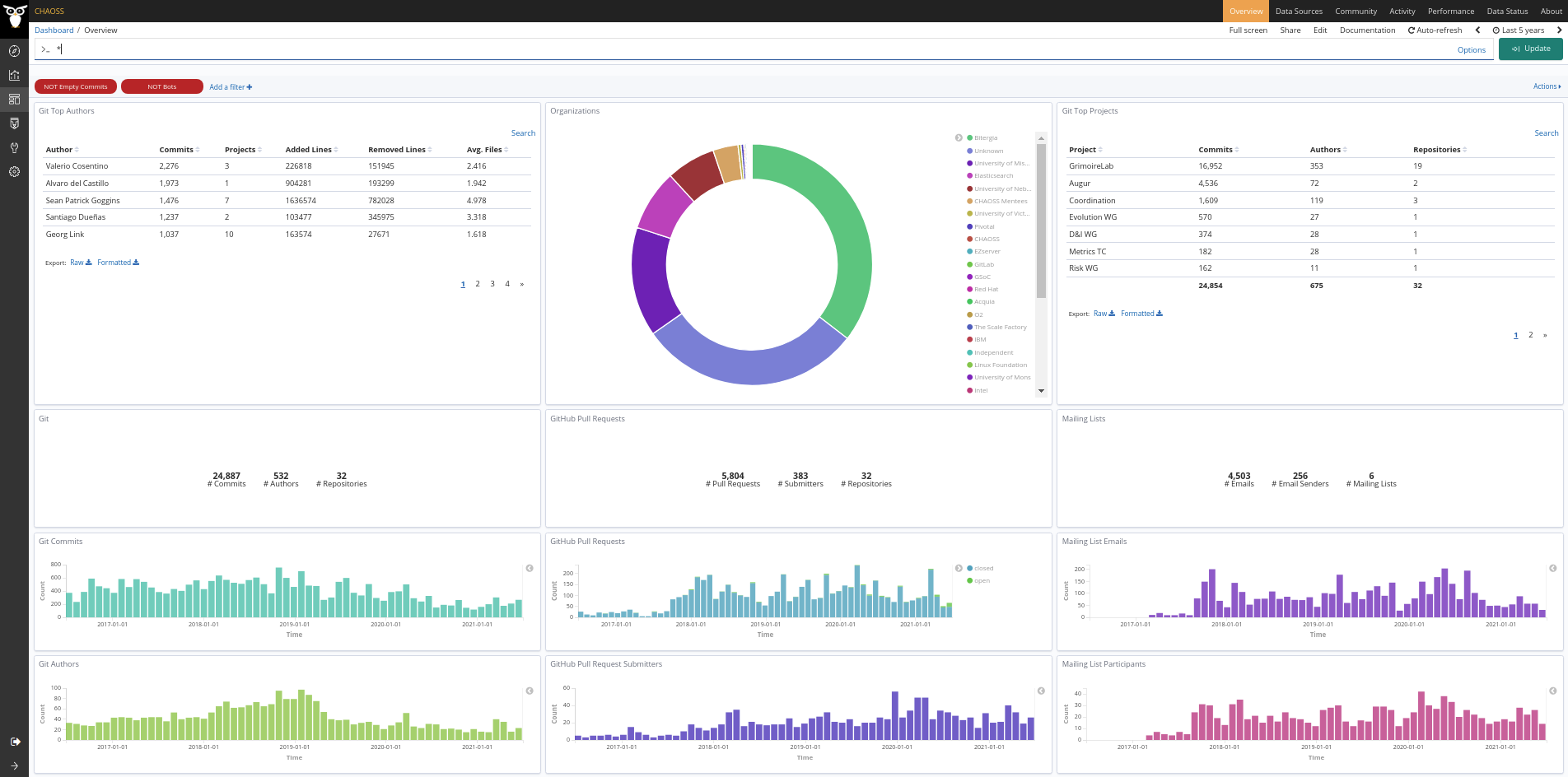Image resolution: width=1568 pixels, height=777 pixels.
Task: Toggle the NOT Bots filter pill
Action: click(x=162, y=86)
